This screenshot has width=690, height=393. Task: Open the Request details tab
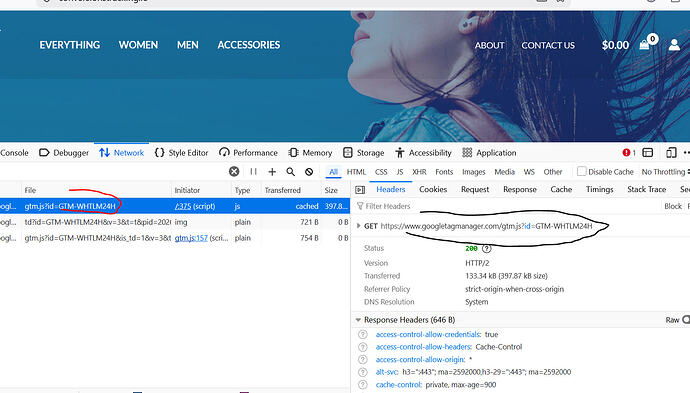click(x=475, y=189)
